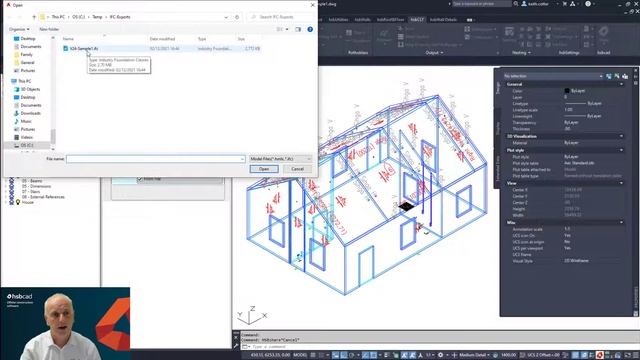The width and height of the screenshot is (640, 360).
Task: Collapse the General section in Properties
Action: click(x=621, y=84)
